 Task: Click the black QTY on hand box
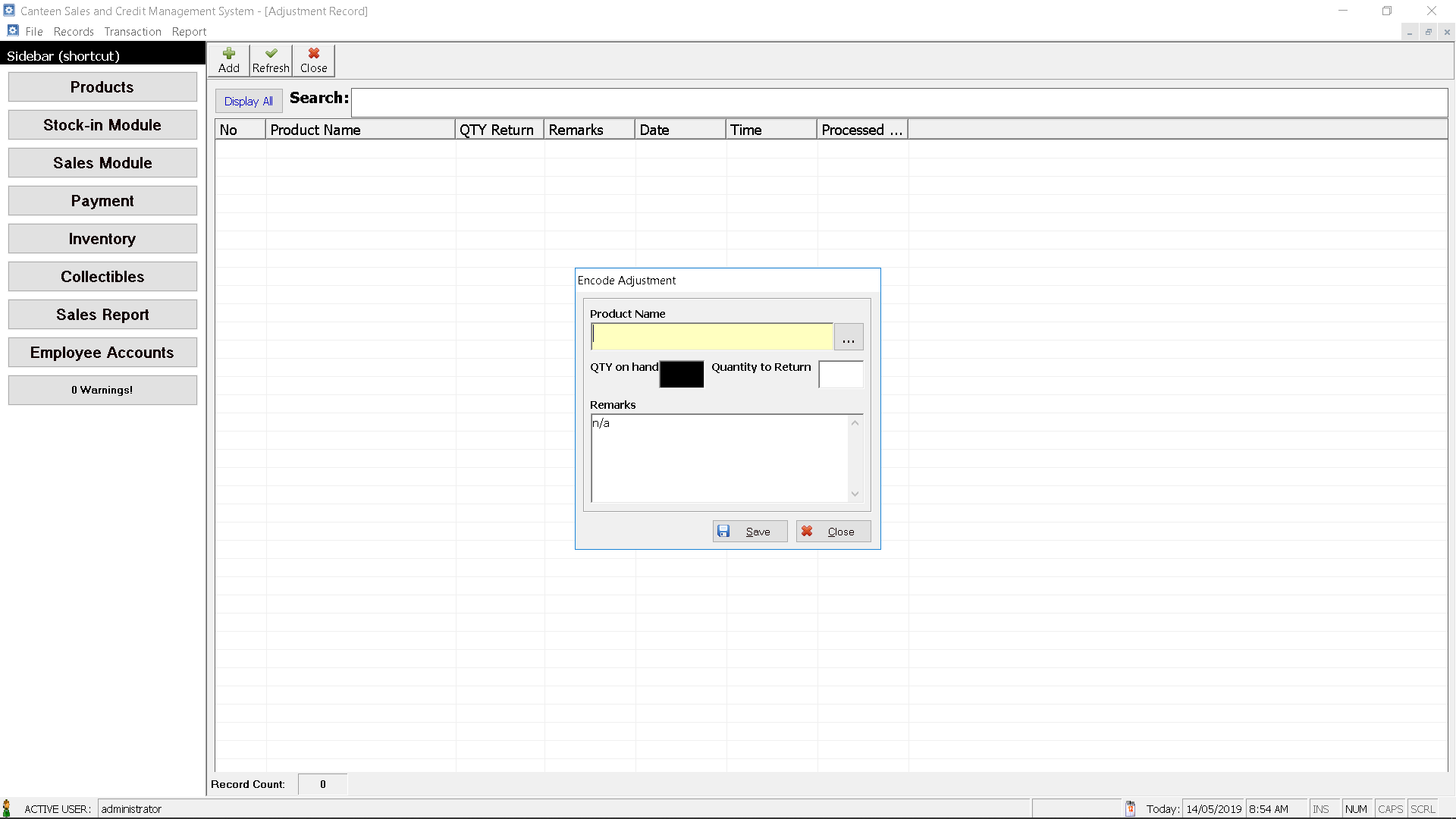click(x=682, y=374)
